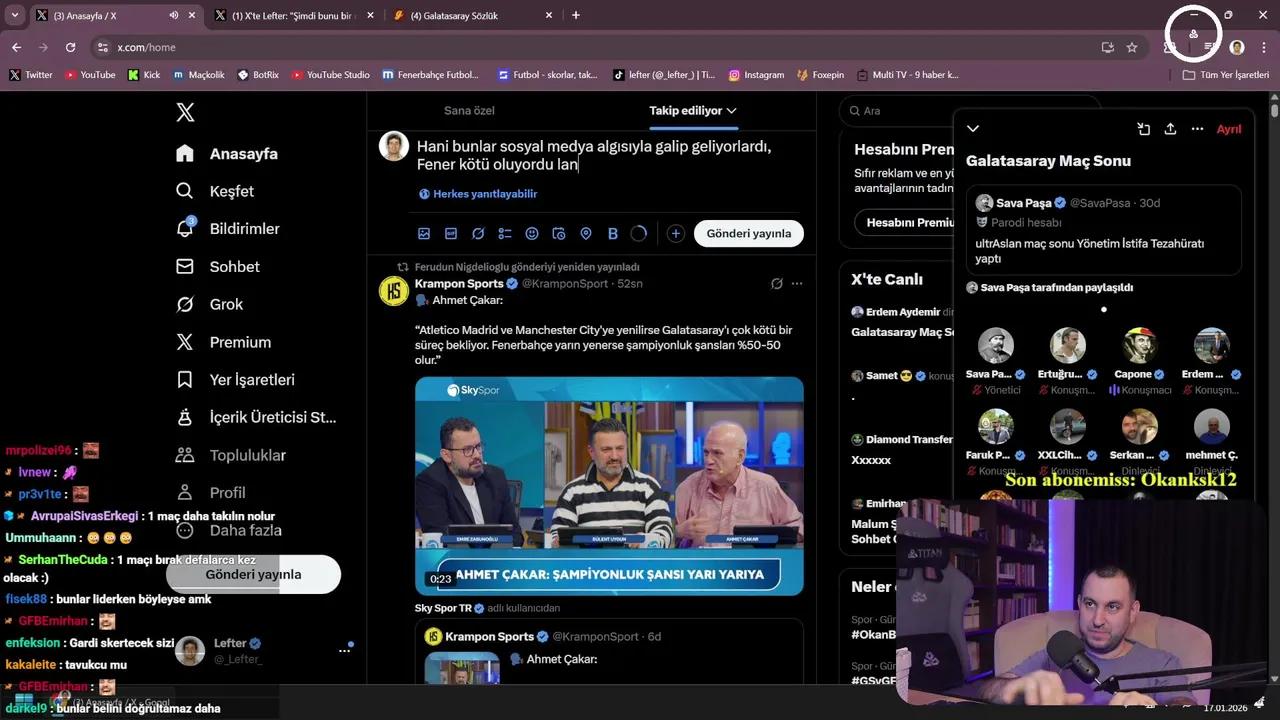Open Topluluklar in the sidebar
This screenshot has width=1280, height=720.
230,455
